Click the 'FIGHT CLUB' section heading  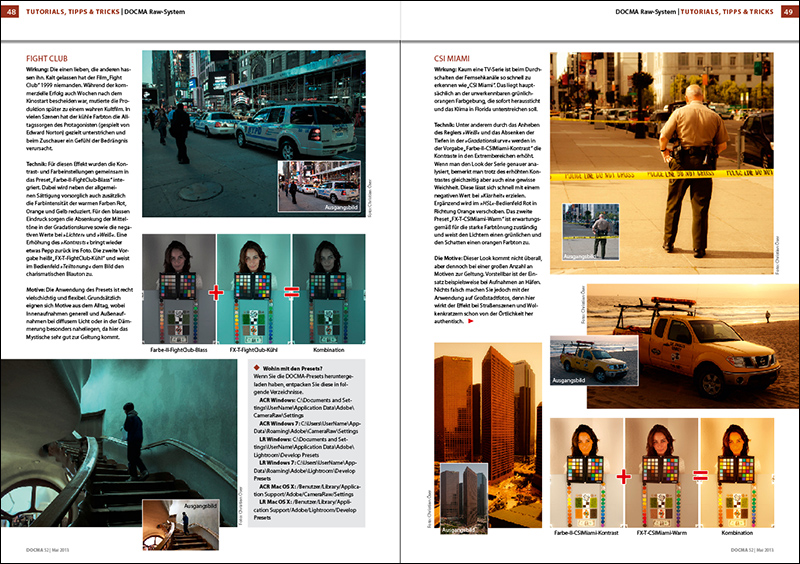point(46,59)
